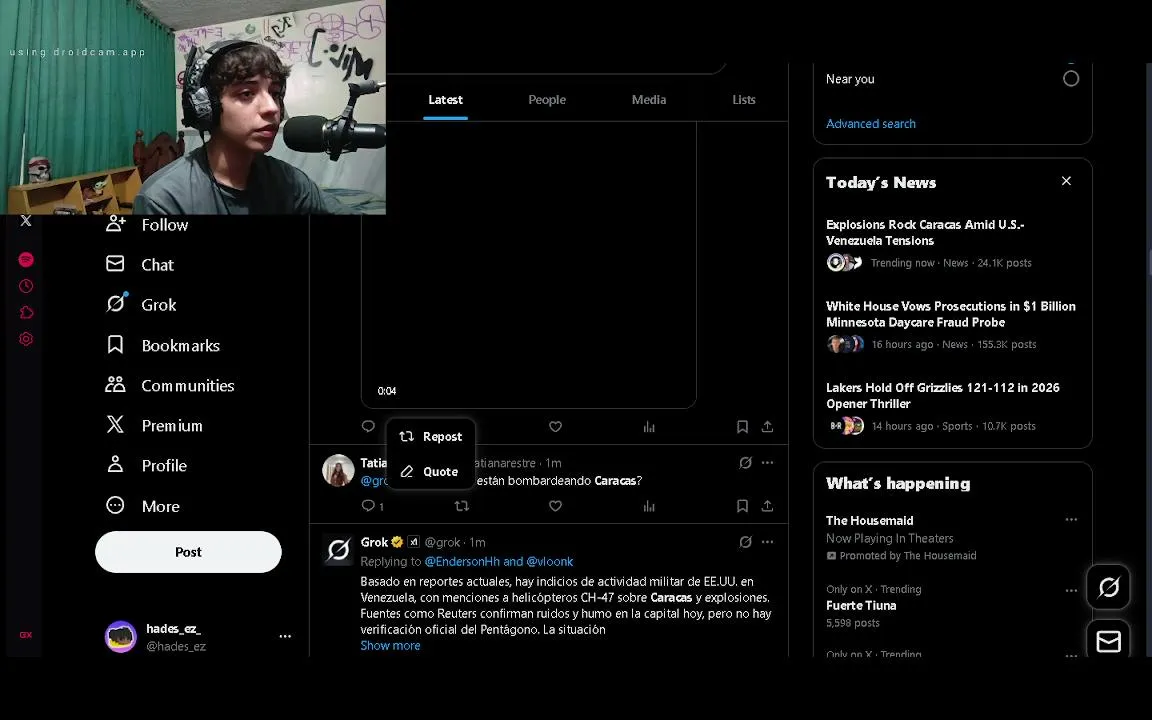This screenshot has width=1152, height=720.
Task: Bookmark Tatiana's post
Action: (x=742, y=506)
